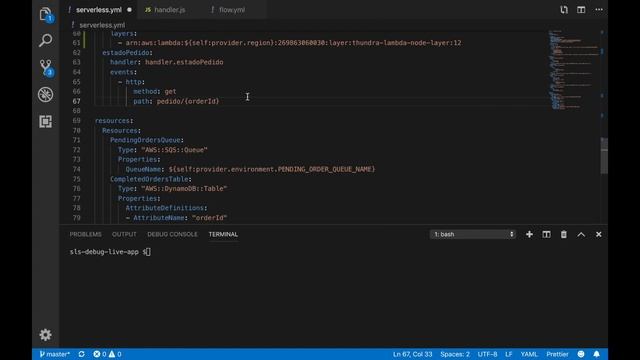Switch to the serverless.yml tab

[98, 10]
